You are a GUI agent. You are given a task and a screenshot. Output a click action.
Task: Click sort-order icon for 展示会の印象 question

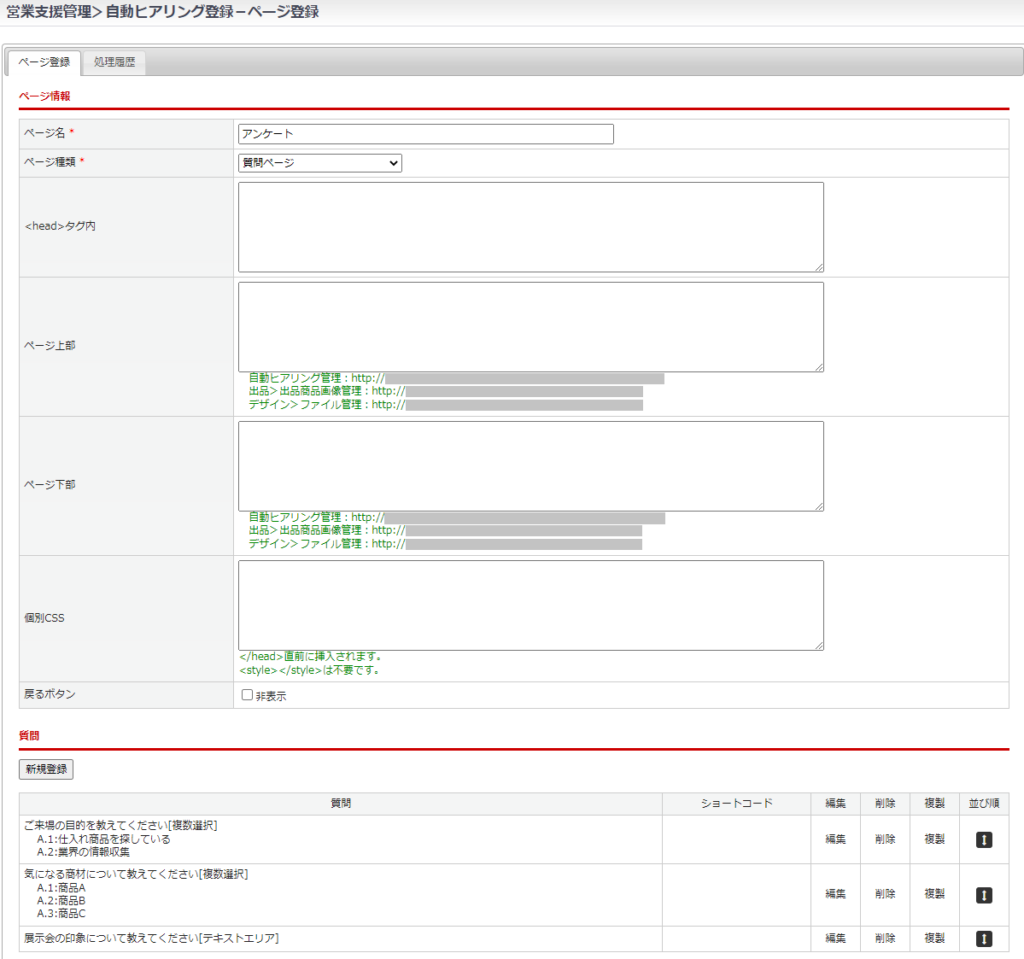pyautogui.click(x=984, y=939)
